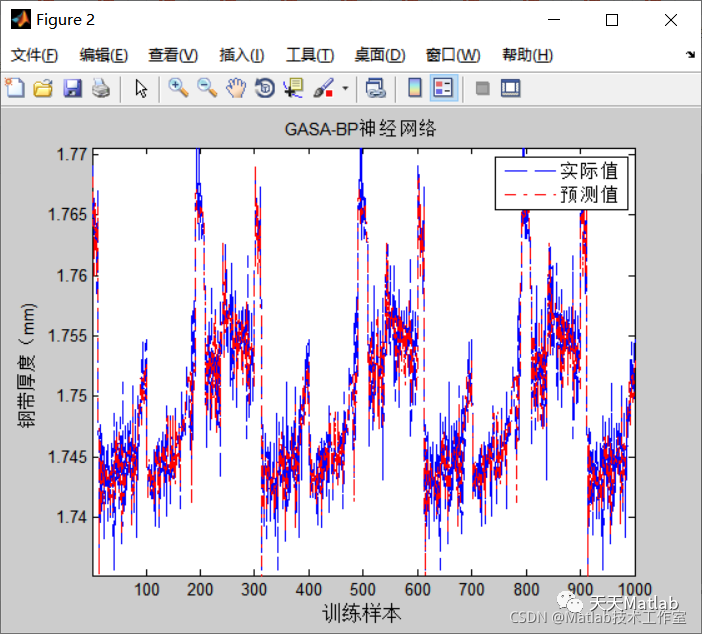Viewport: 702px width, 634px height.
Task: Select the Brush data tool
Action: (x=324, y=88)
